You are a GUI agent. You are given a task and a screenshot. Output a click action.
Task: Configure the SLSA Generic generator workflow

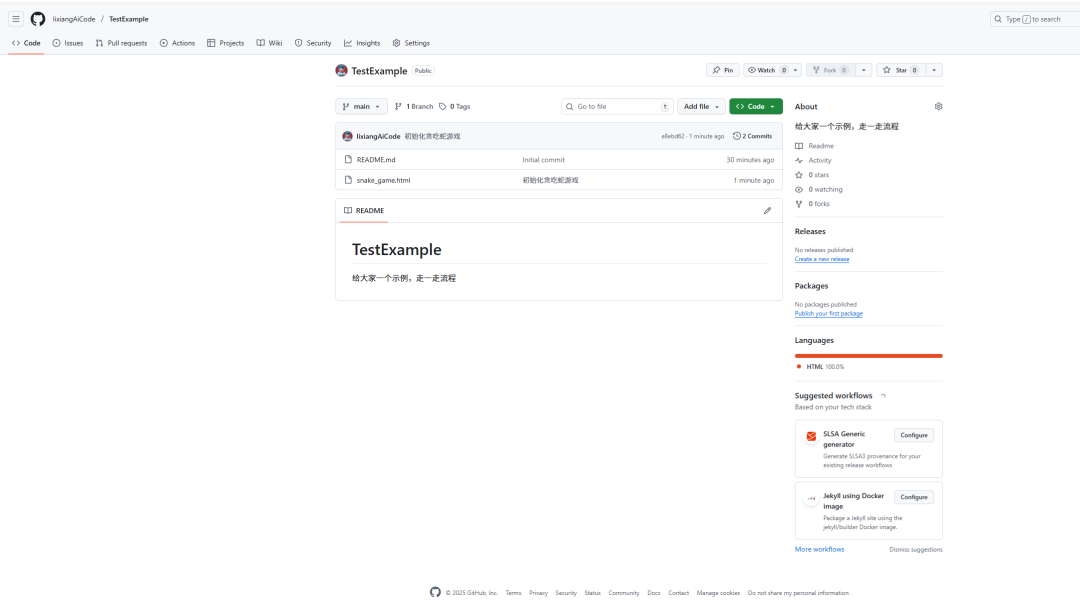[x=913, y=435]
